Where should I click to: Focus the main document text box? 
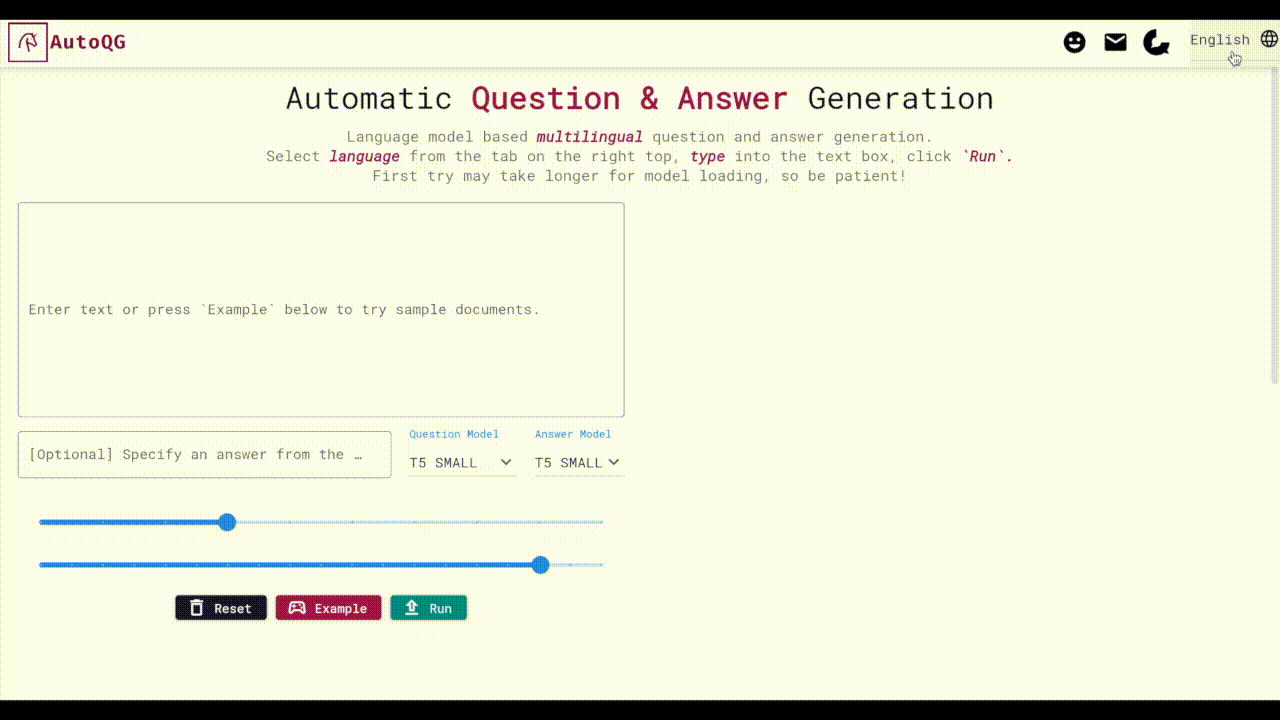(x=321, y=310)
